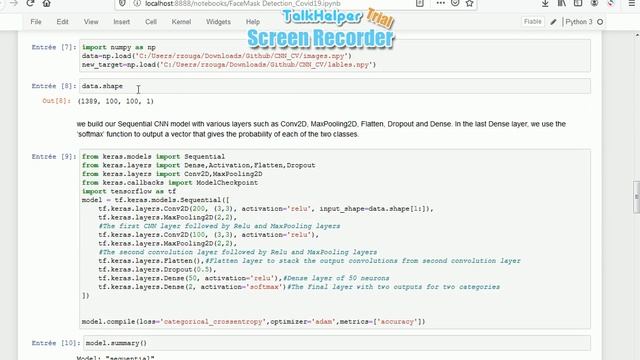Click the Fiable trusted notebook button

(x=533, y=22)
